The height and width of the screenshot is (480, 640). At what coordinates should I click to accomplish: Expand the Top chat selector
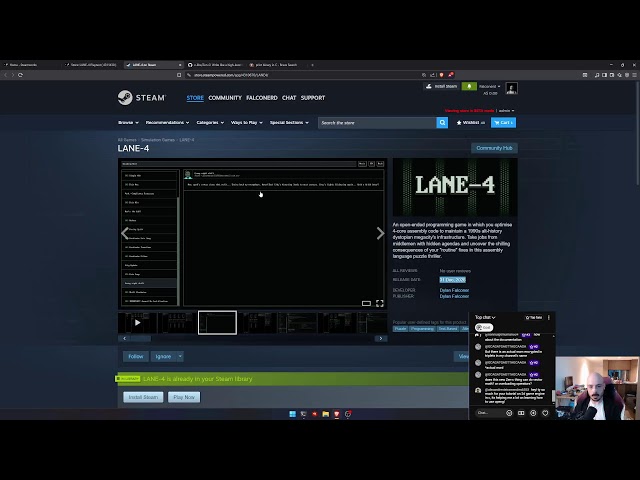point(485,317)
